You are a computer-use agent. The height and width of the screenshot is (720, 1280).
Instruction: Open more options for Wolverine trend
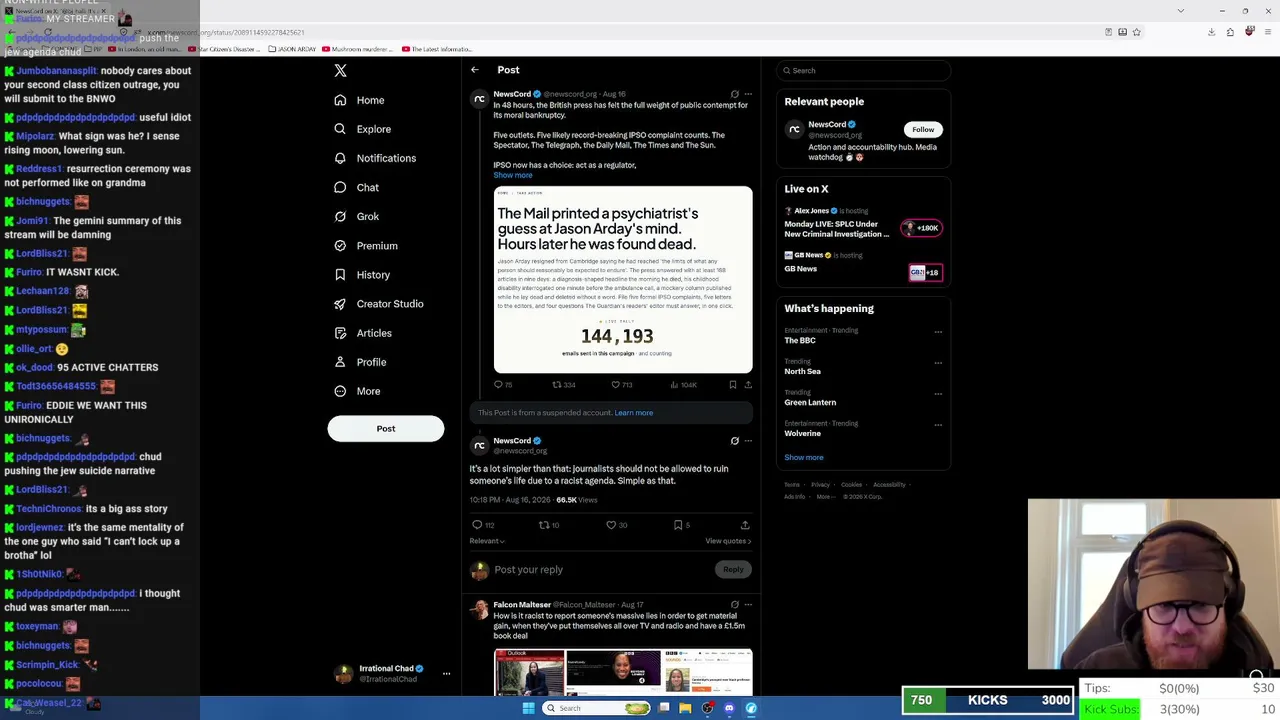[x=938, y=425]
